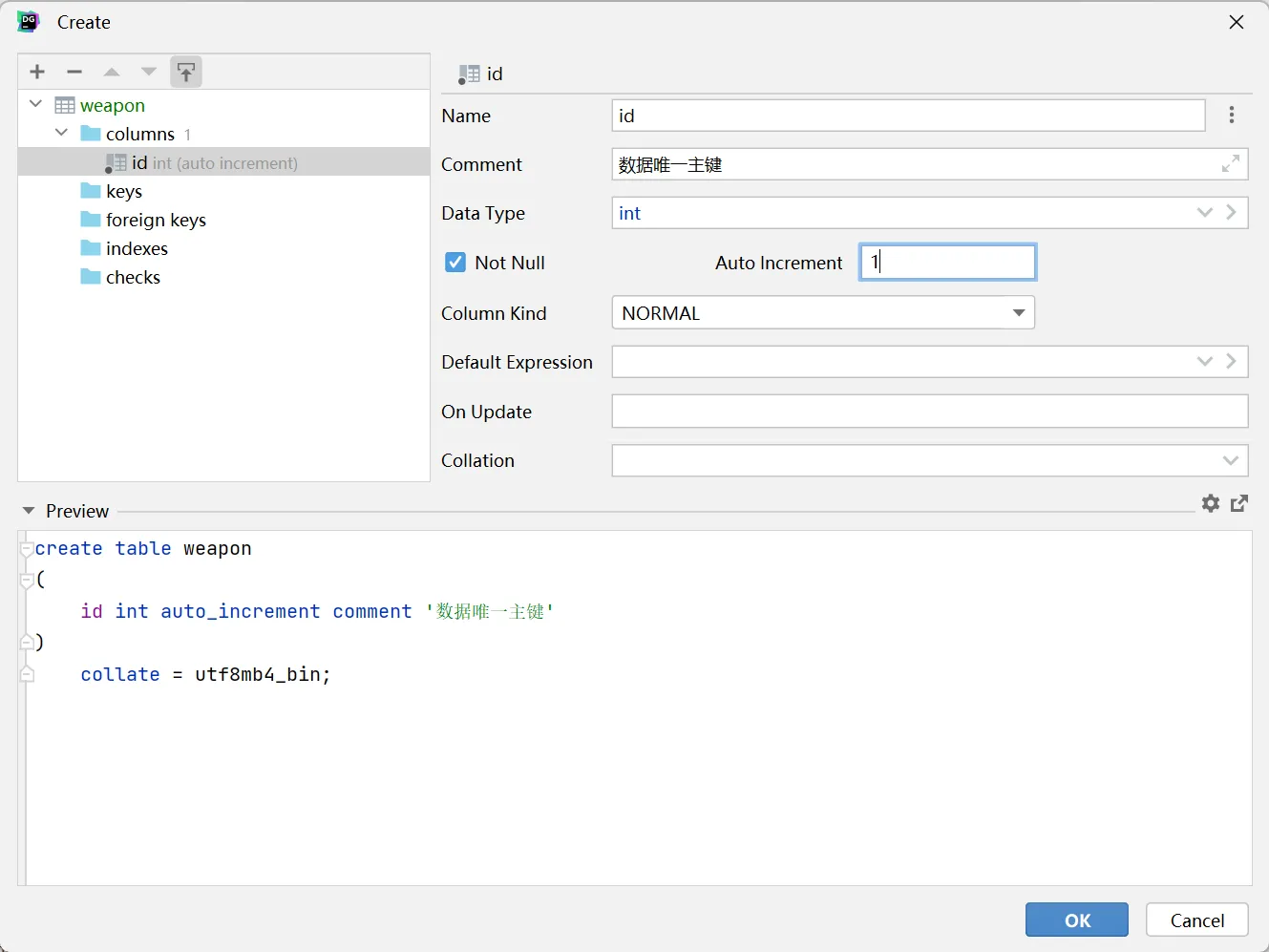The width and height of the screenshot is (1269, 952).
Task: Collapse the columns folder node
Action: click(62, 133)
